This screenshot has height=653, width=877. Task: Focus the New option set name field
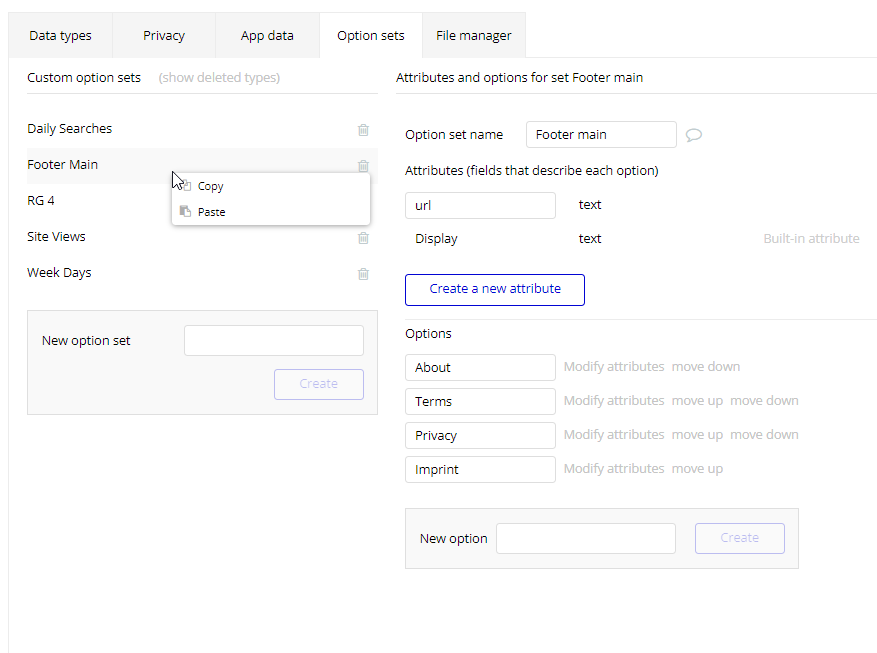[273, 340]
